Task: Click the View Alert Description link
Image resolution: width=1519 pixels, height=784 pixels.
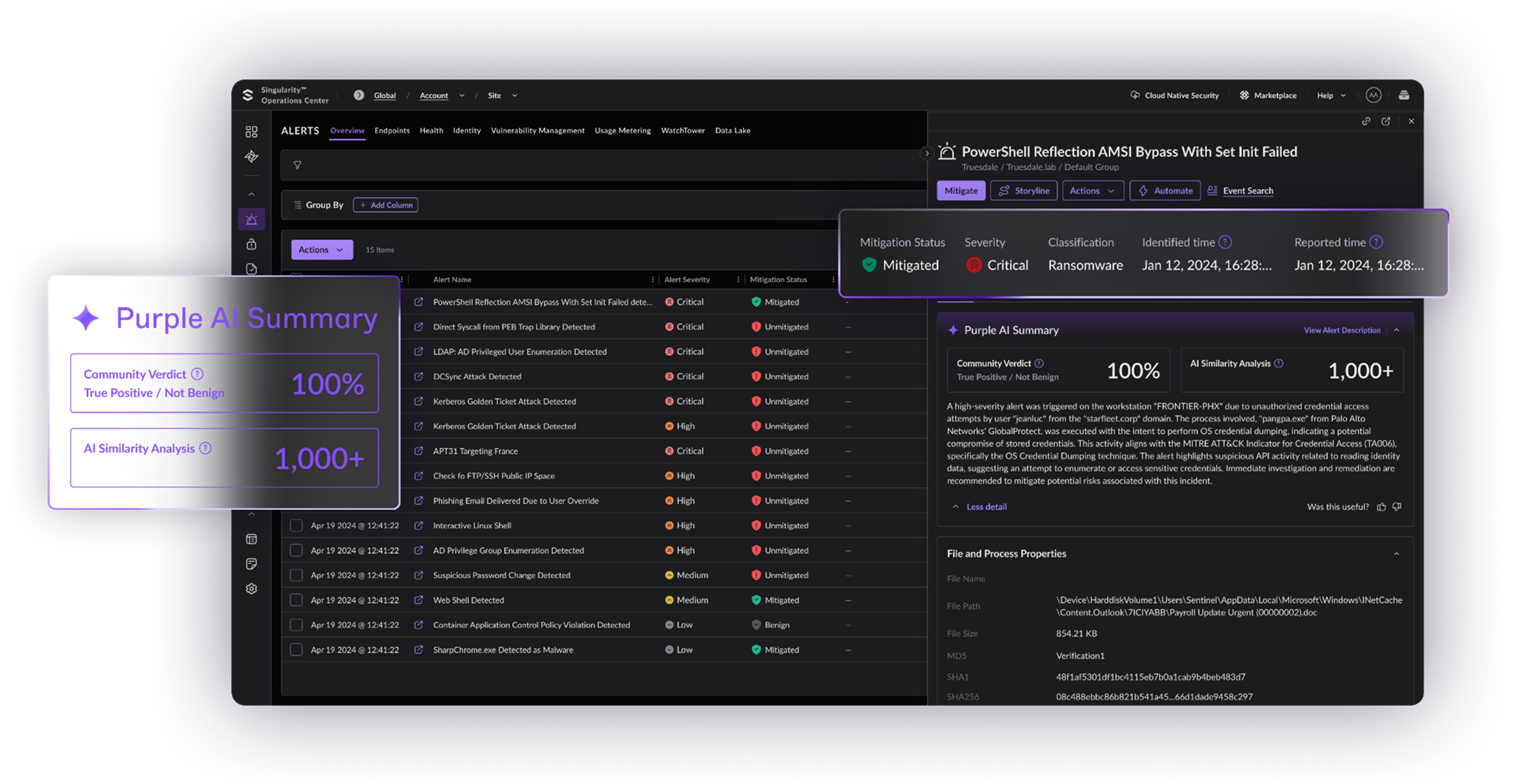Action: [x=1341, y=330]
